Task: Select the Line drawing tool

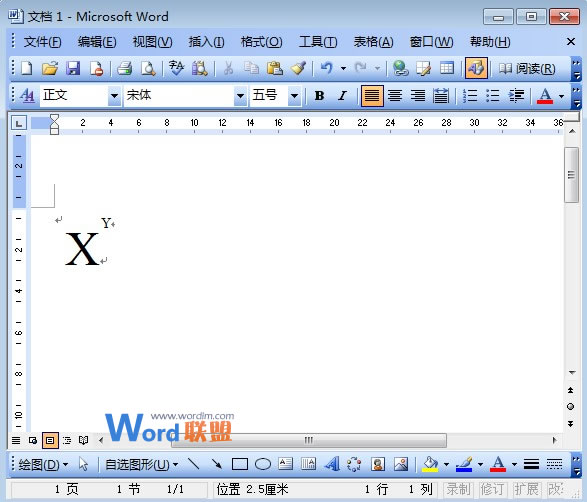Action: pyautogui.click(x=193, y=464)
